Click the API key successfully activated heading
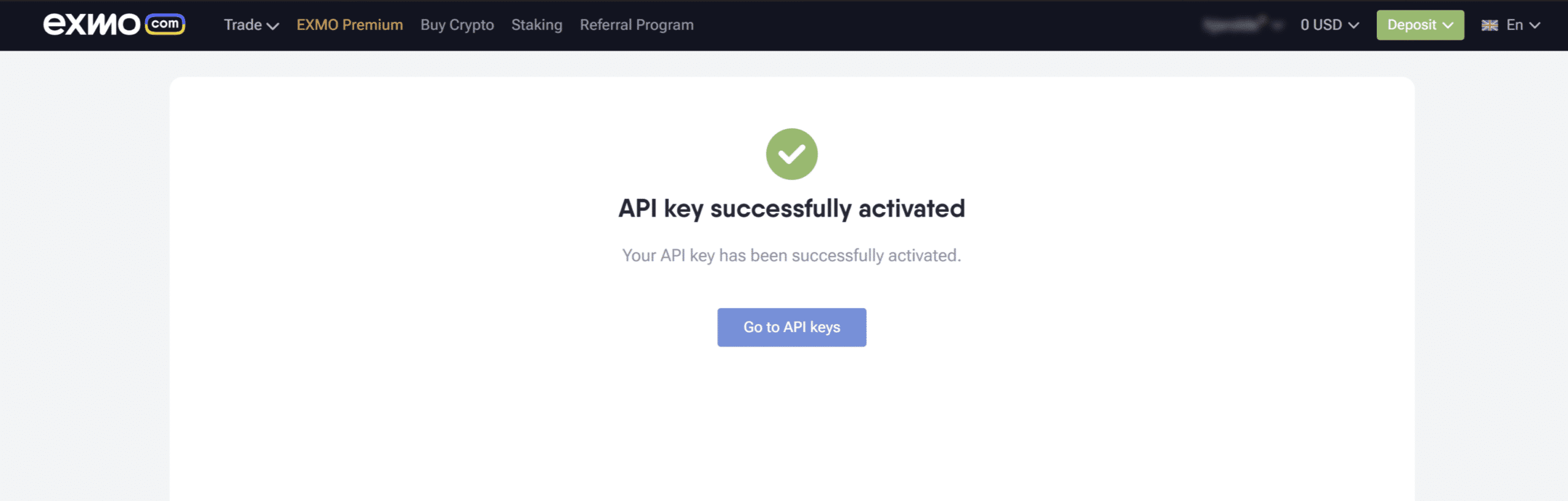The width and height of the screenshot is (1568, 501). (791, 208)
